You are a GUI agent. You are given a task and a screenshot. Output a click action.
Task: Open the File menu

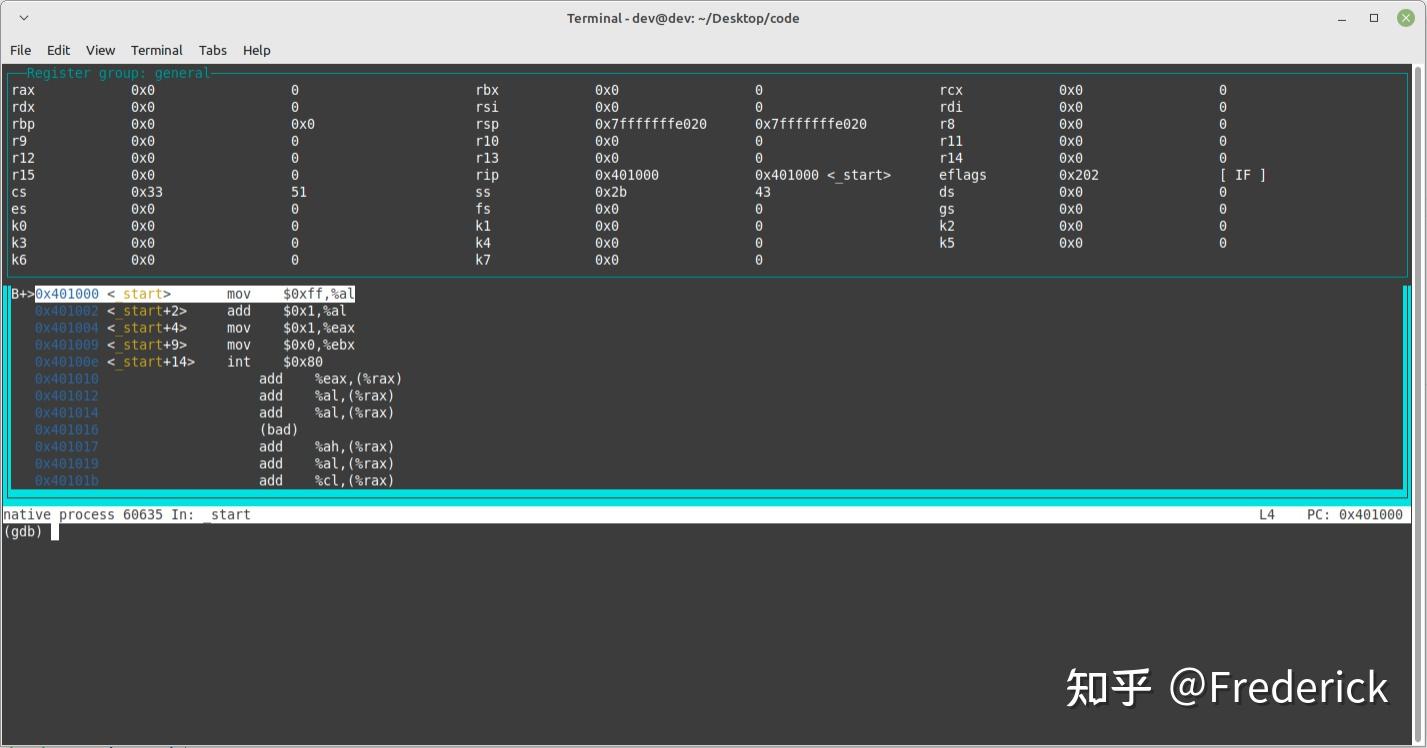pos(20,50)
